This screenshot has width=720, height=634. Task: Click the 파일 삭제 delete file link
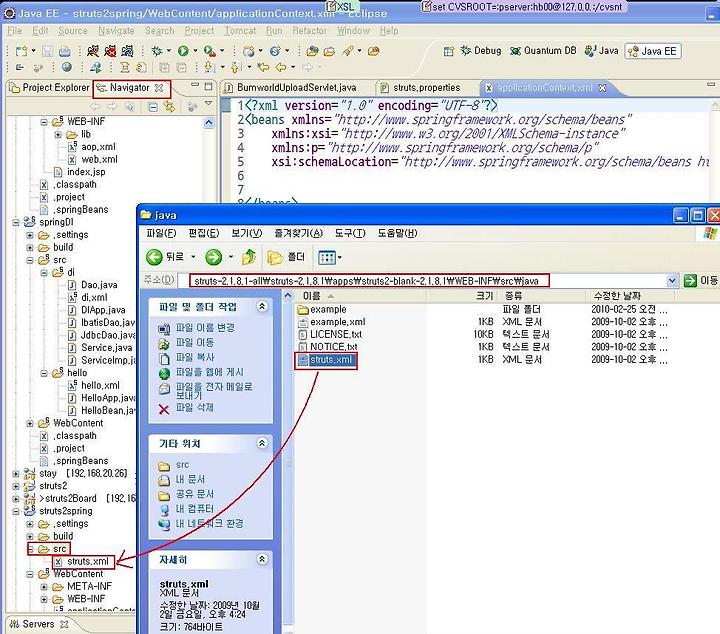pos(195,408)
